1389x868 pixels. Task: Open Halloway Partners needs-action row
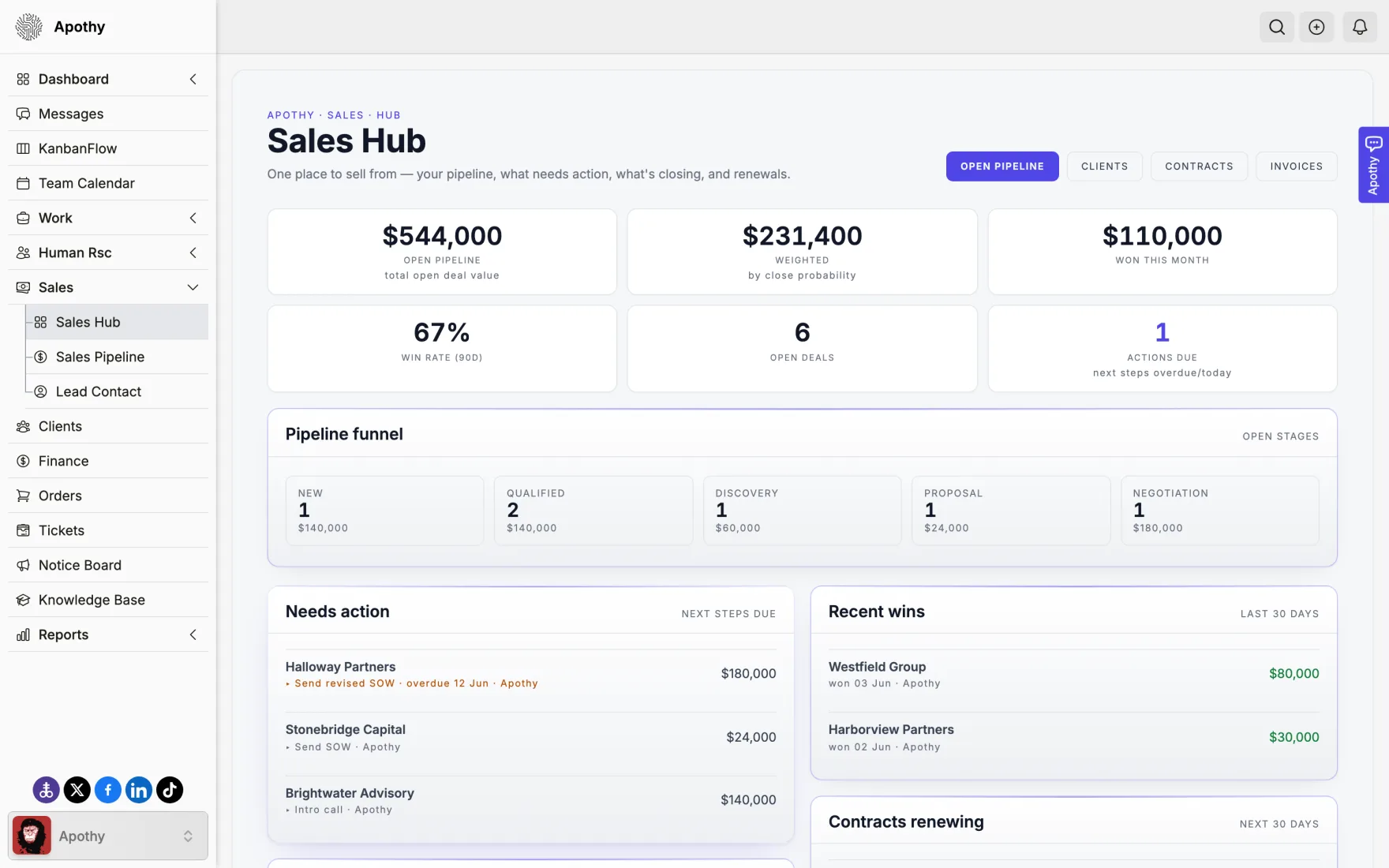tap(530, 674)
